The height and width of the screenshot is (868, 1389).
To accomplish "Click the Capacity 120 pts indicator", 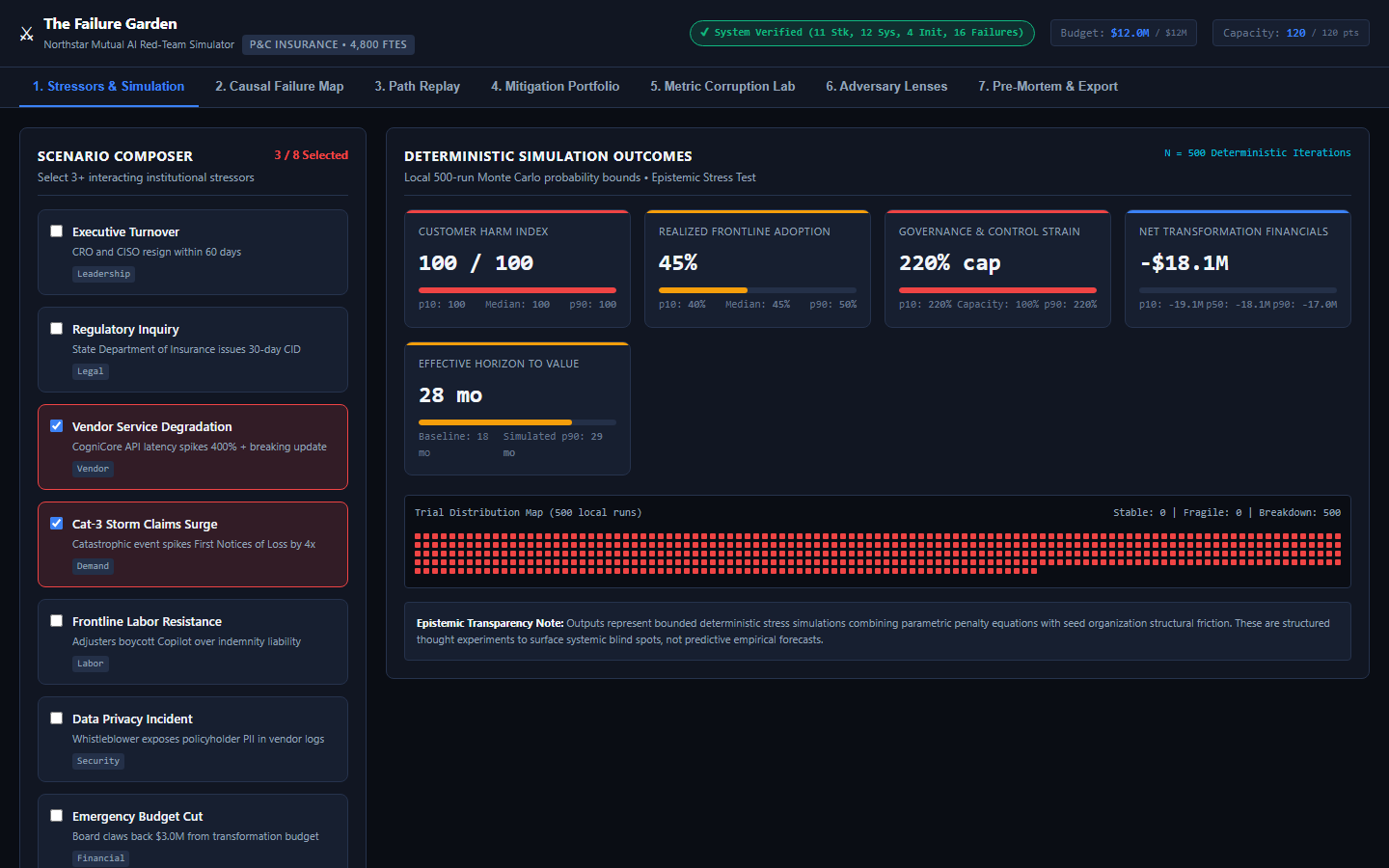I will click(x=1291, y=33).
